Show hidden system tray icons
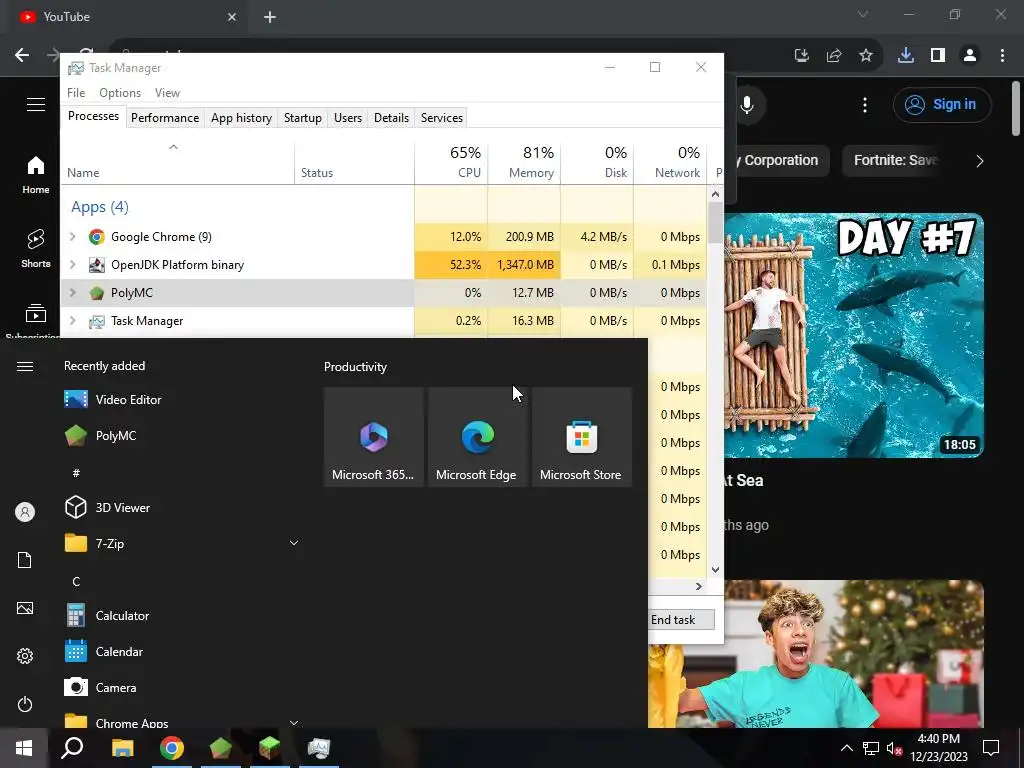Viewport: 1024px width, 768px height. coord(846,748)
